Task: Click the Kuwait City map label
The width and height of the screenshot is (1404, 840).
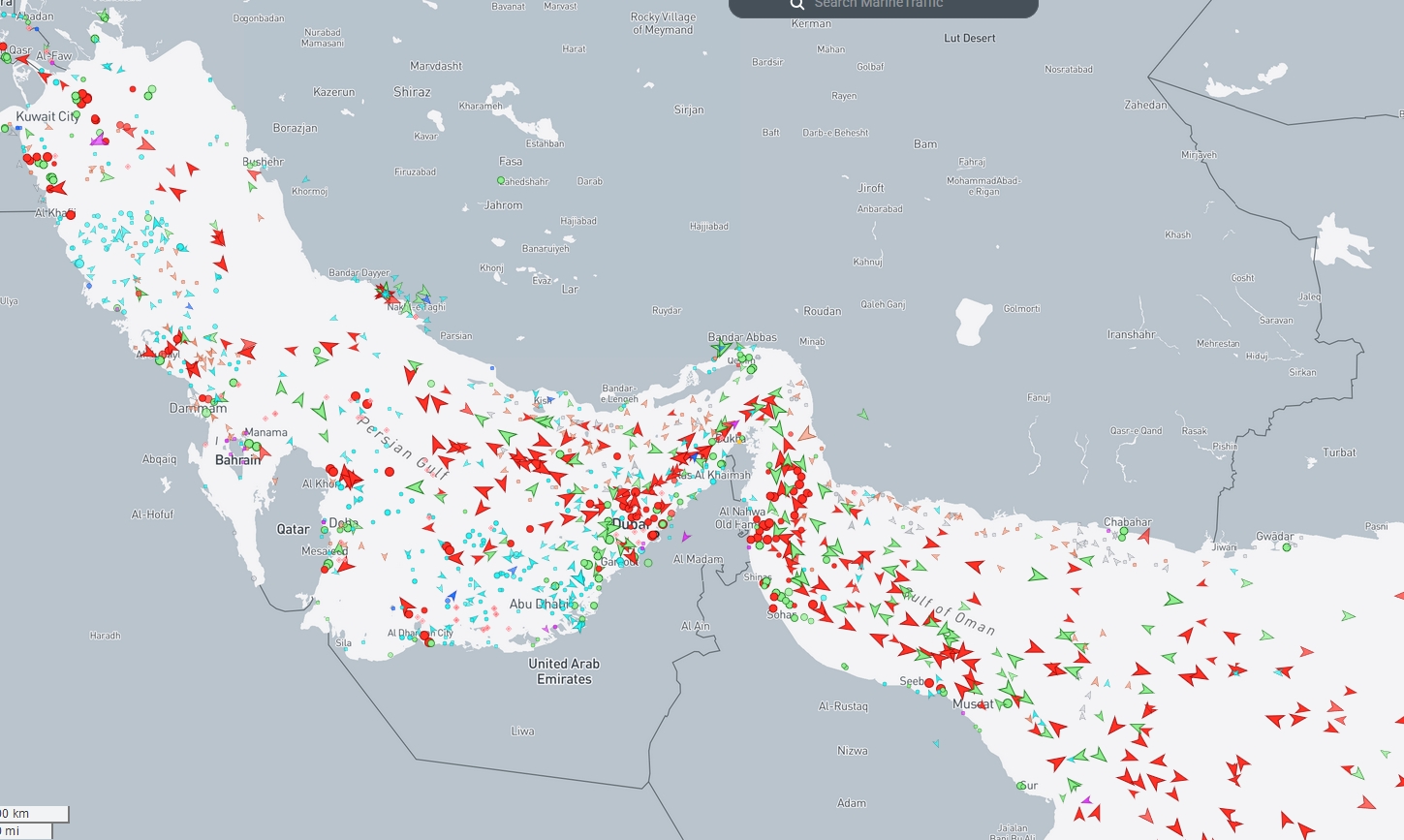Action: click(47, 116)
